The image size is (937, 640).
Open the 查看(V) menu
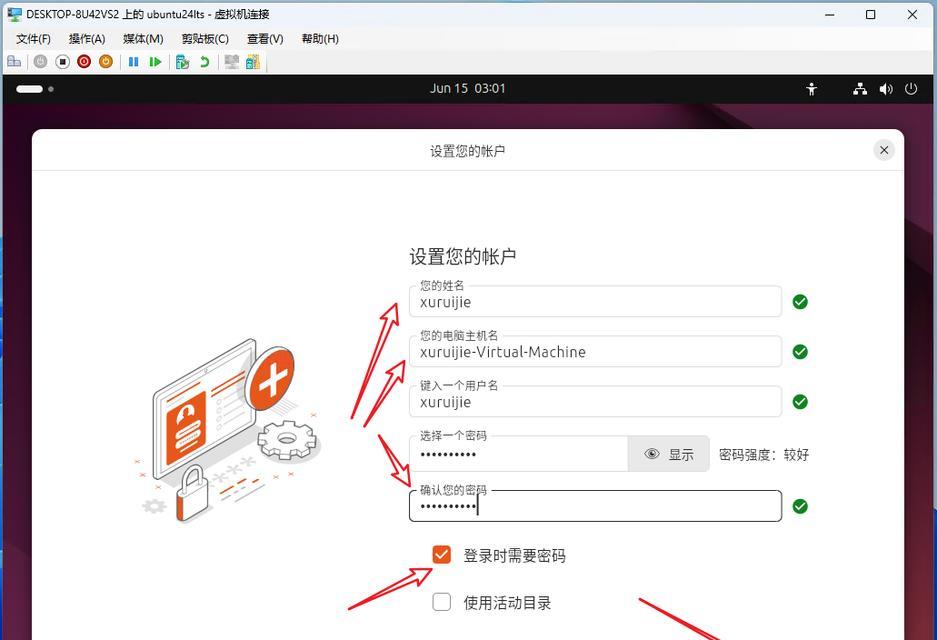pos(265,39)
